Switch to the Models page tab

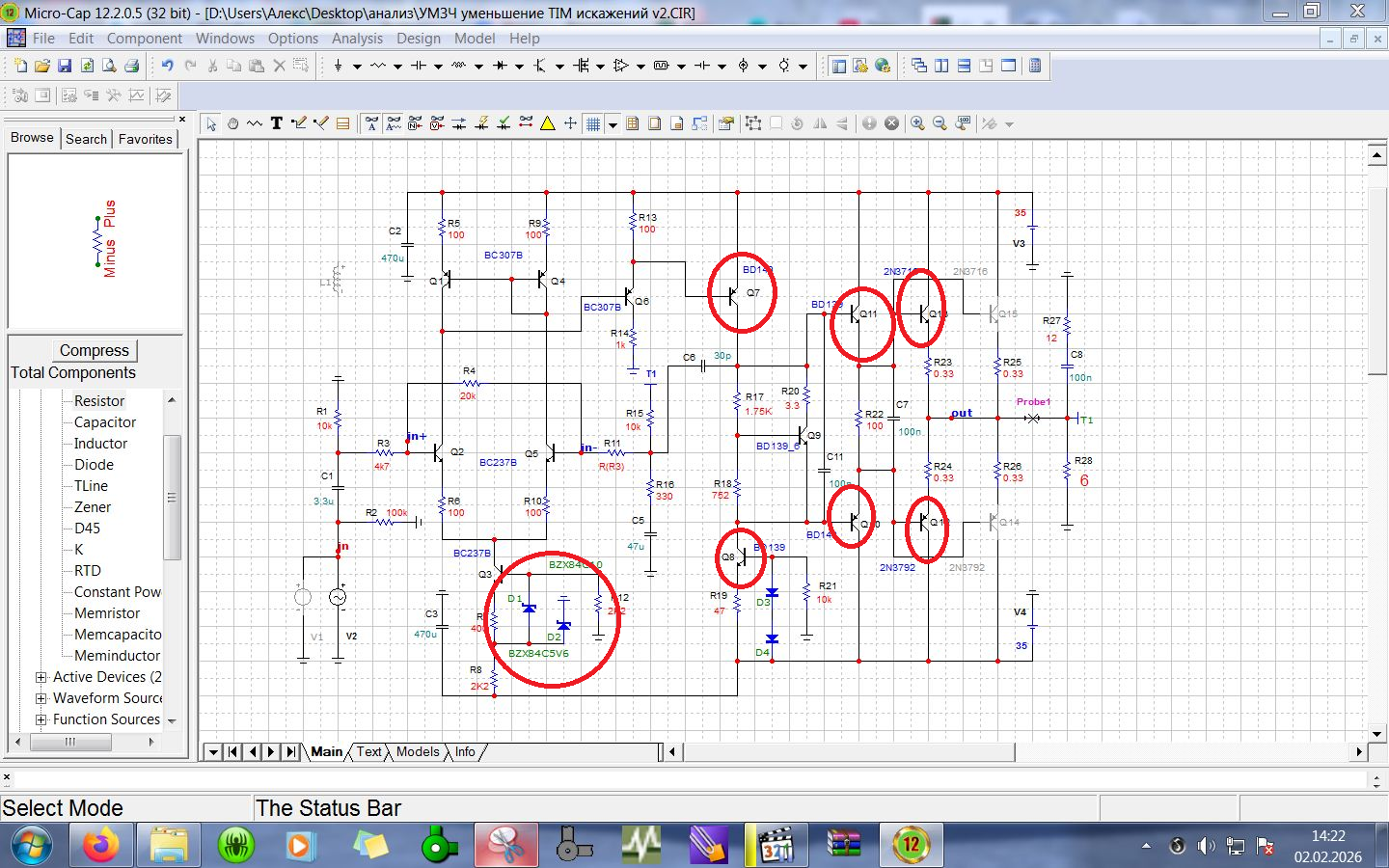(x=418, y=752)
